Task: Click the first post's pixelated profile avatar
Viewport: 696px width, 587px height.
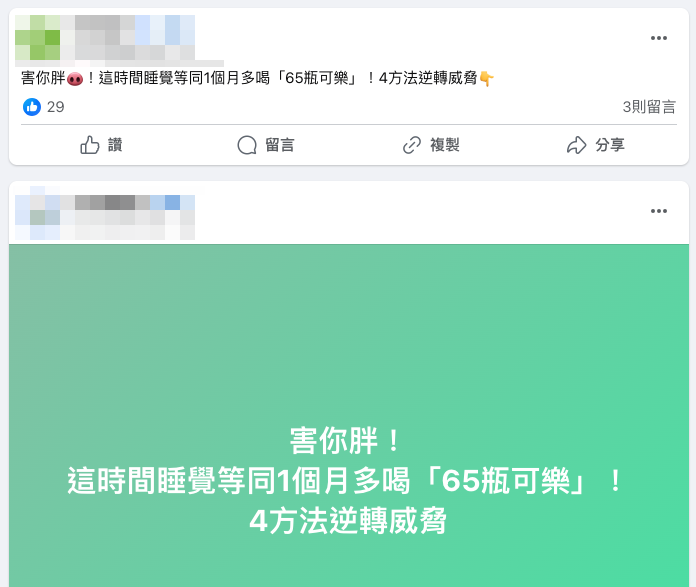Action: tap(37, 38)
